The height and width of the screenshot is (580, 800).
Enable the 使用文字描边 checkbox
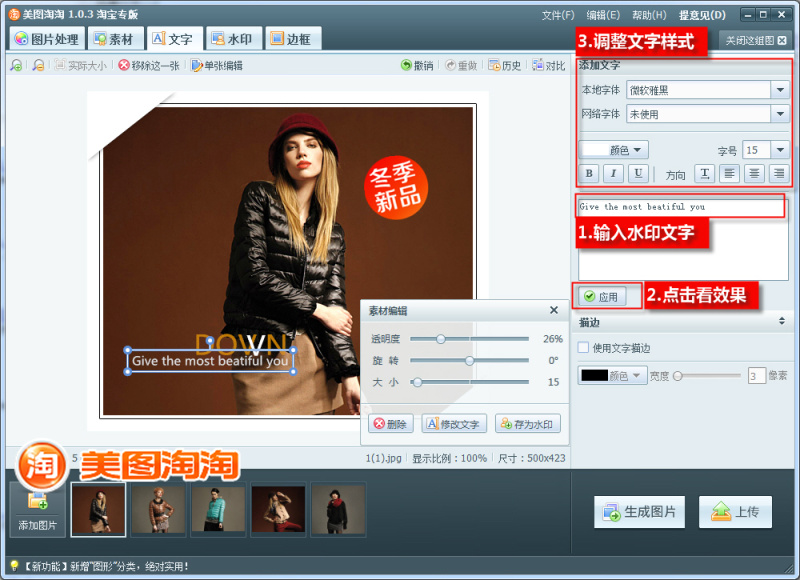coord(583,347)
